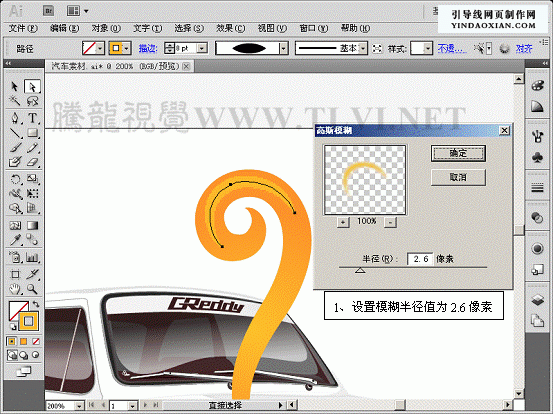Viewport: 553px width, 414px height.
Task: Open the Layers panel icon
Action: (x=537, y=300)
